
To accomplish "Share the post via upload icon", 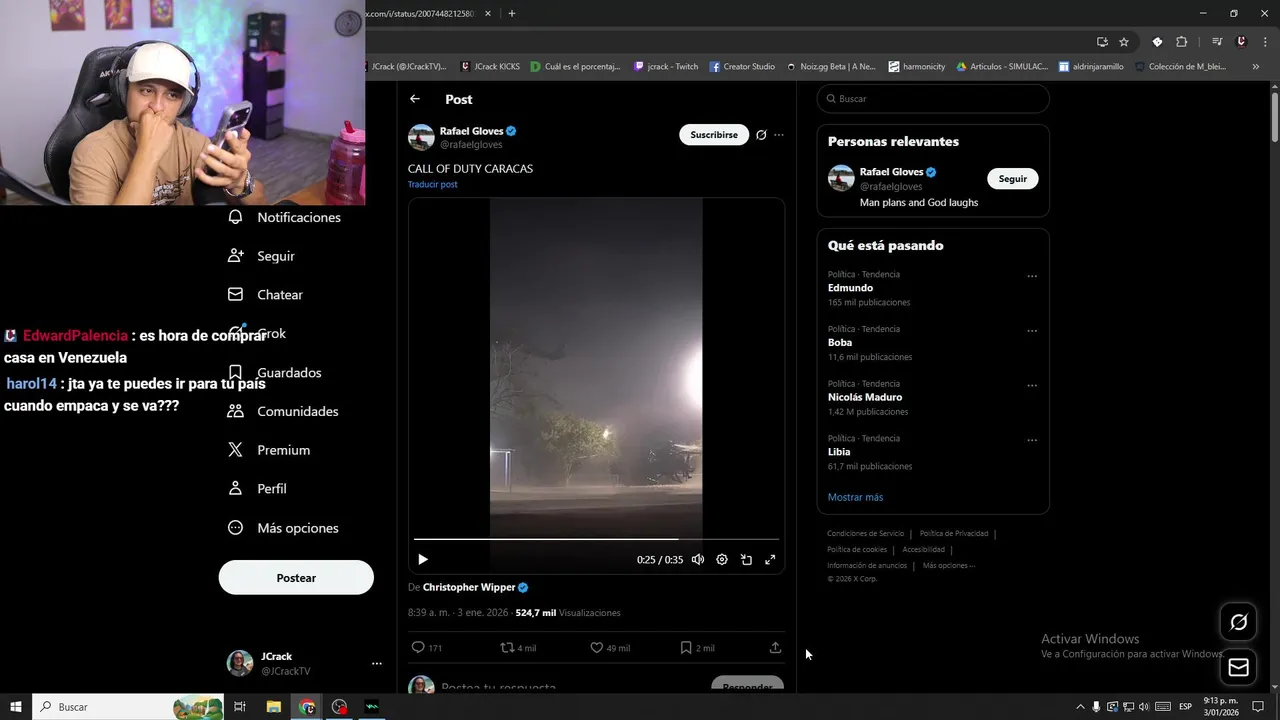I will click(x=775, y=648).
